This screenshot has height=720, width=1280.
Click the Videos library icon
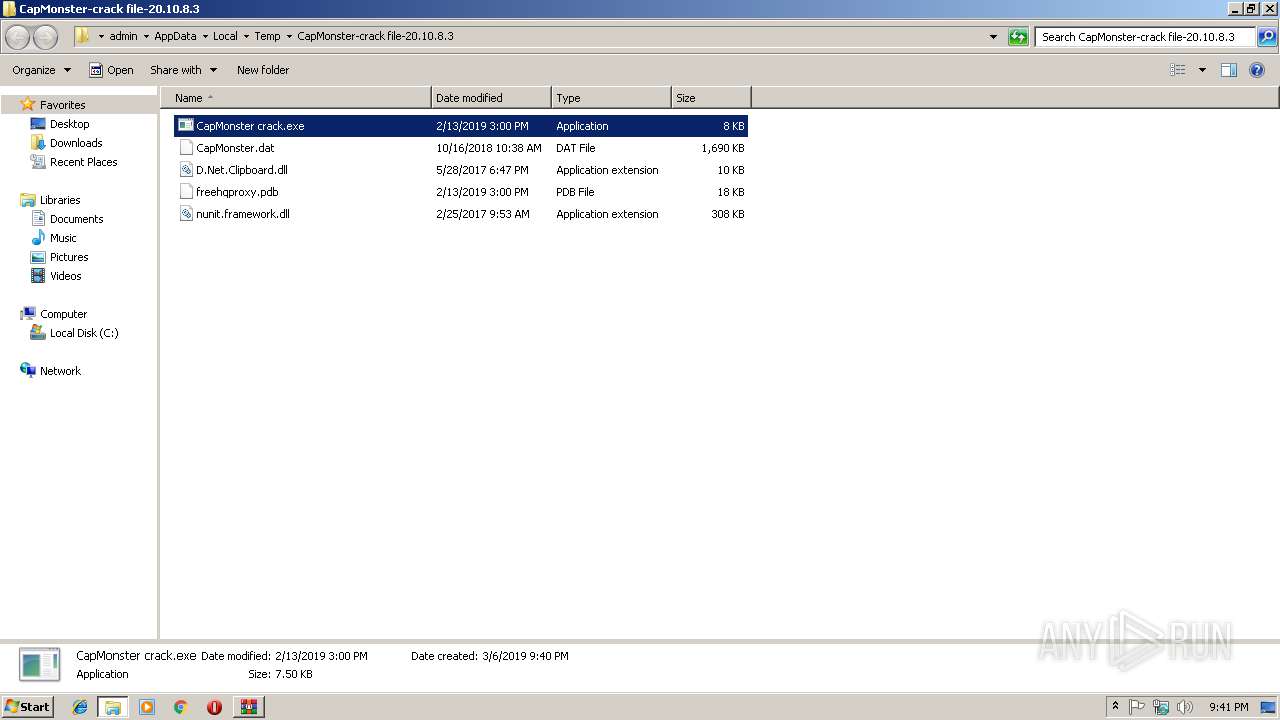(x=38, y=276)
